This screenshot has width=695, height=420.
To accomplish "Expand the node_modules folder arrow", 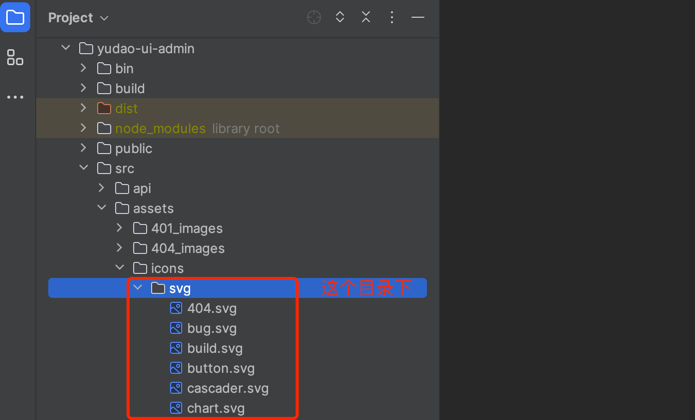I will [x=84, y=128].
